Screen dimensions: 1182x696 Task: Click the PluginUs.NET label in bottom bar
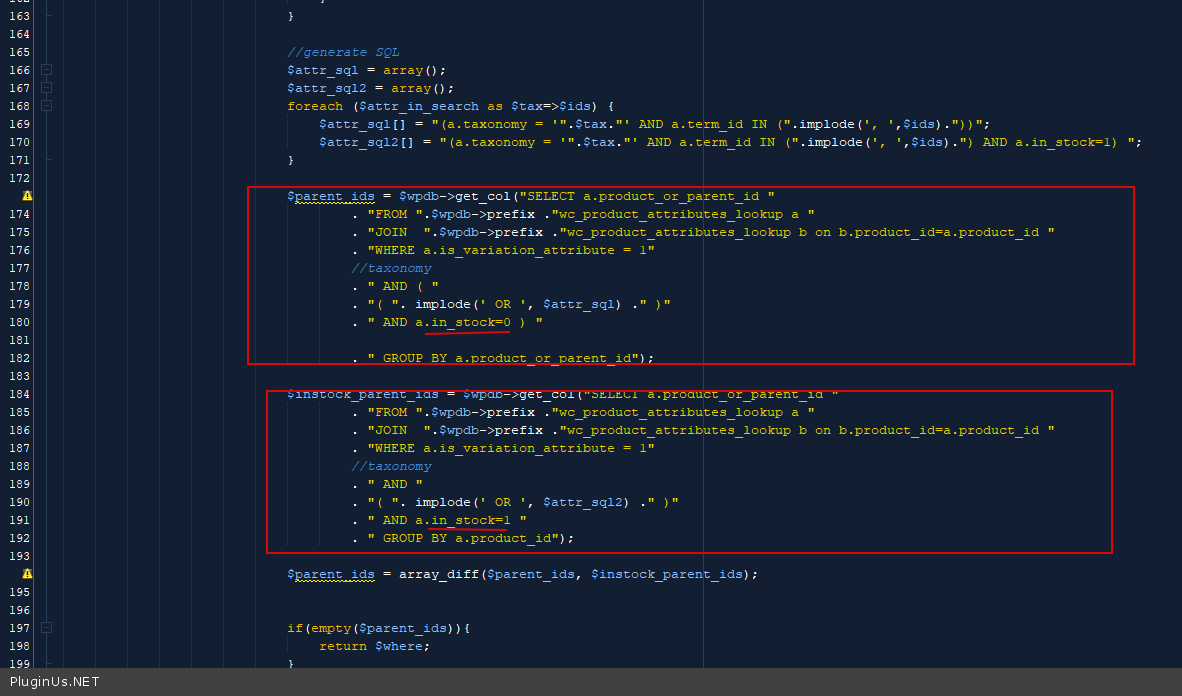(54, 682)
